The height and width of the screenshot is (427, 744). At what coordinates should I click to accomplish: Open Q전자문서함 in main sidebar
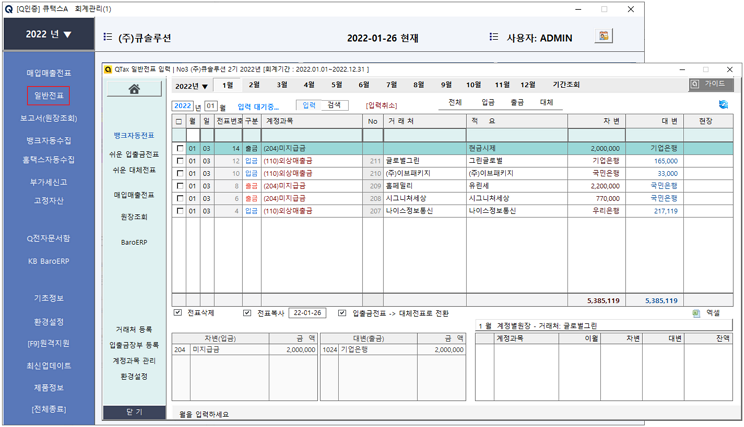pos(48,238)
